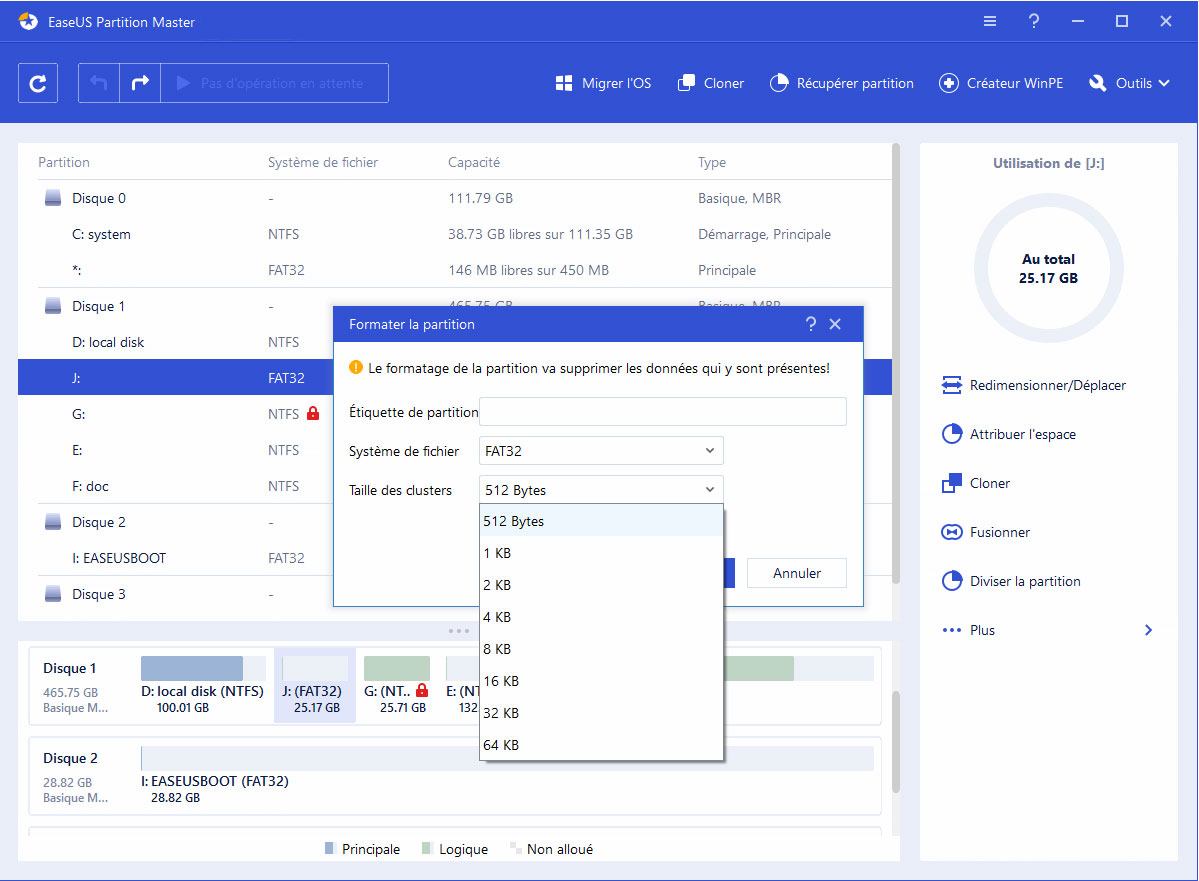Click G: partition block in disk map

click(397, 684)
